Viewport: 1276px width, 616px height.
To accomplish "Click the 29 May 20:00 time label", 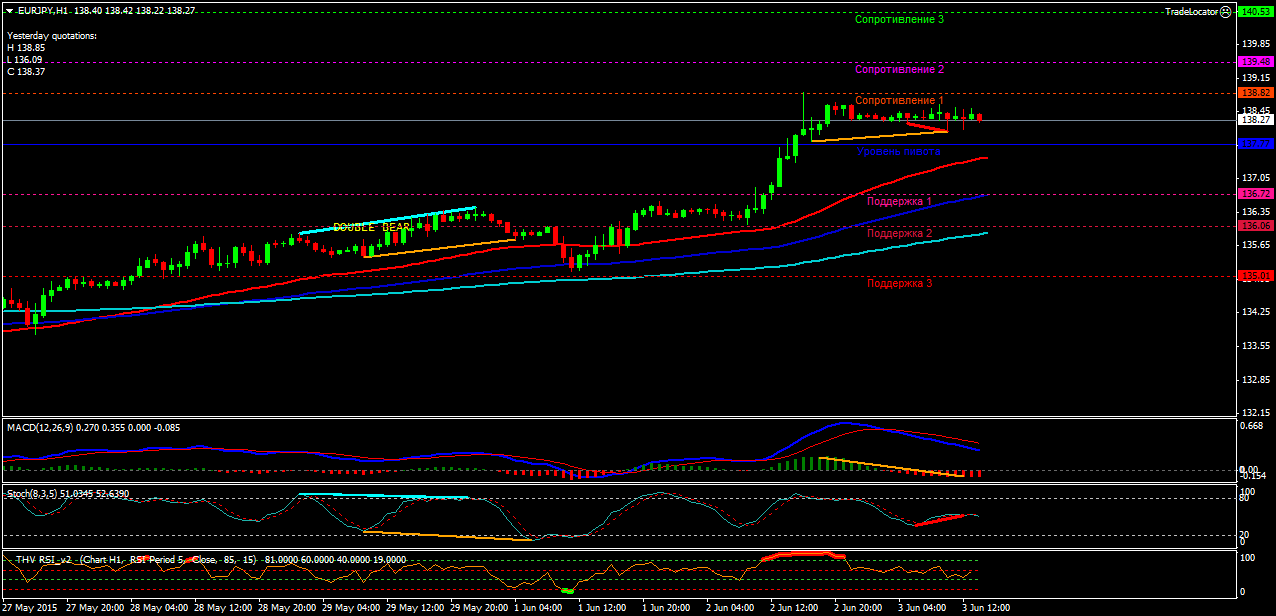I will 478,607.
